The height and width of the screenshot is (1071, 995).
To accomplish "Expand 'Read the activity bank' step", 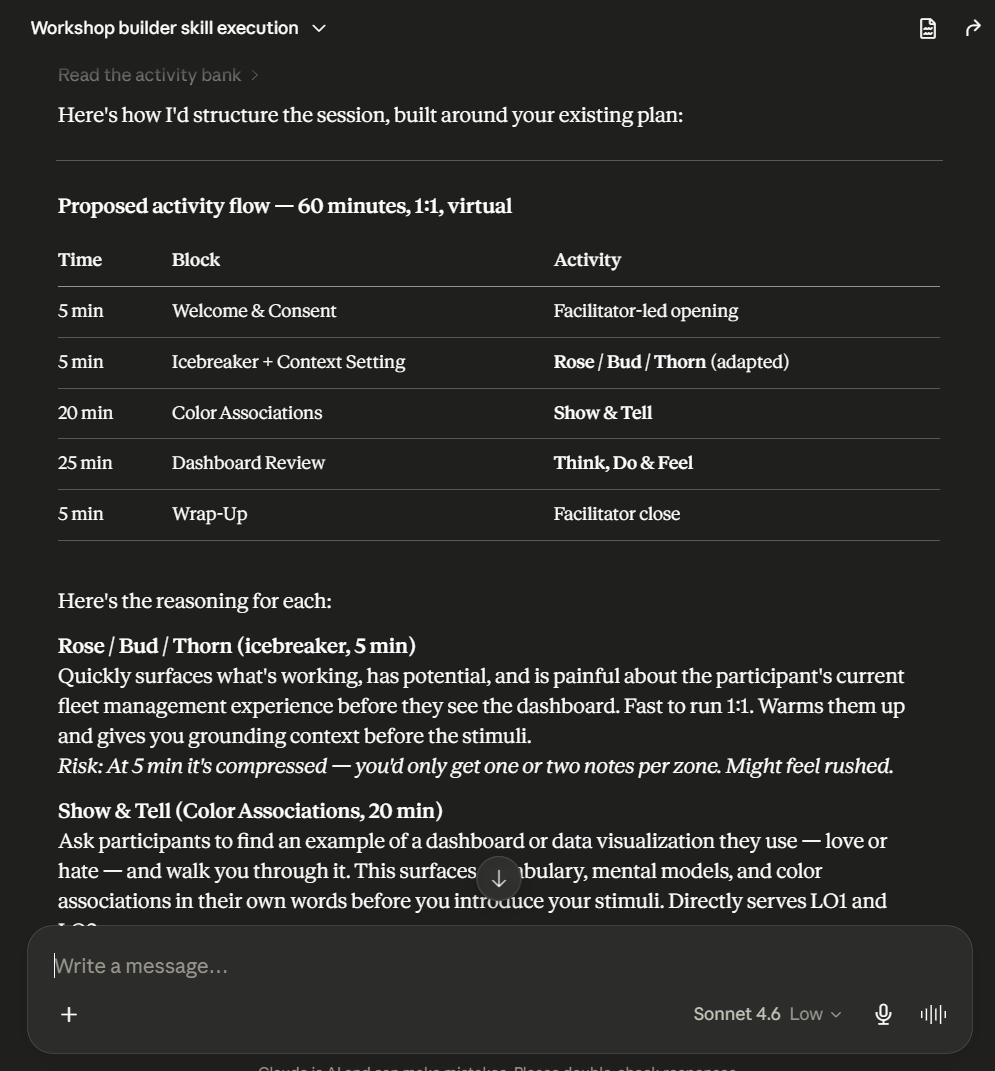I will pos(158,75).
